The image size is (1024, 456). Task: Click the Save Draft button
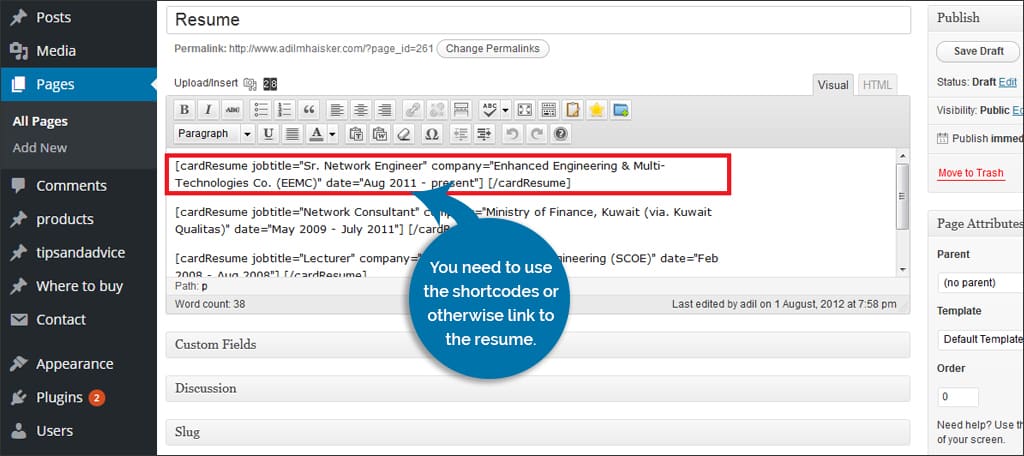978,51
